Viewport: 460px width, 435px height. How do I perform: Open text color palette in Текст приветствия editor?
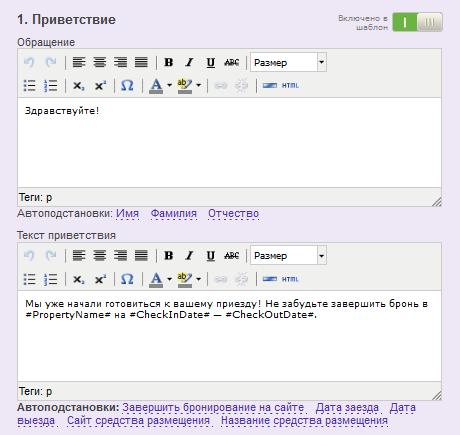(169, 279)
